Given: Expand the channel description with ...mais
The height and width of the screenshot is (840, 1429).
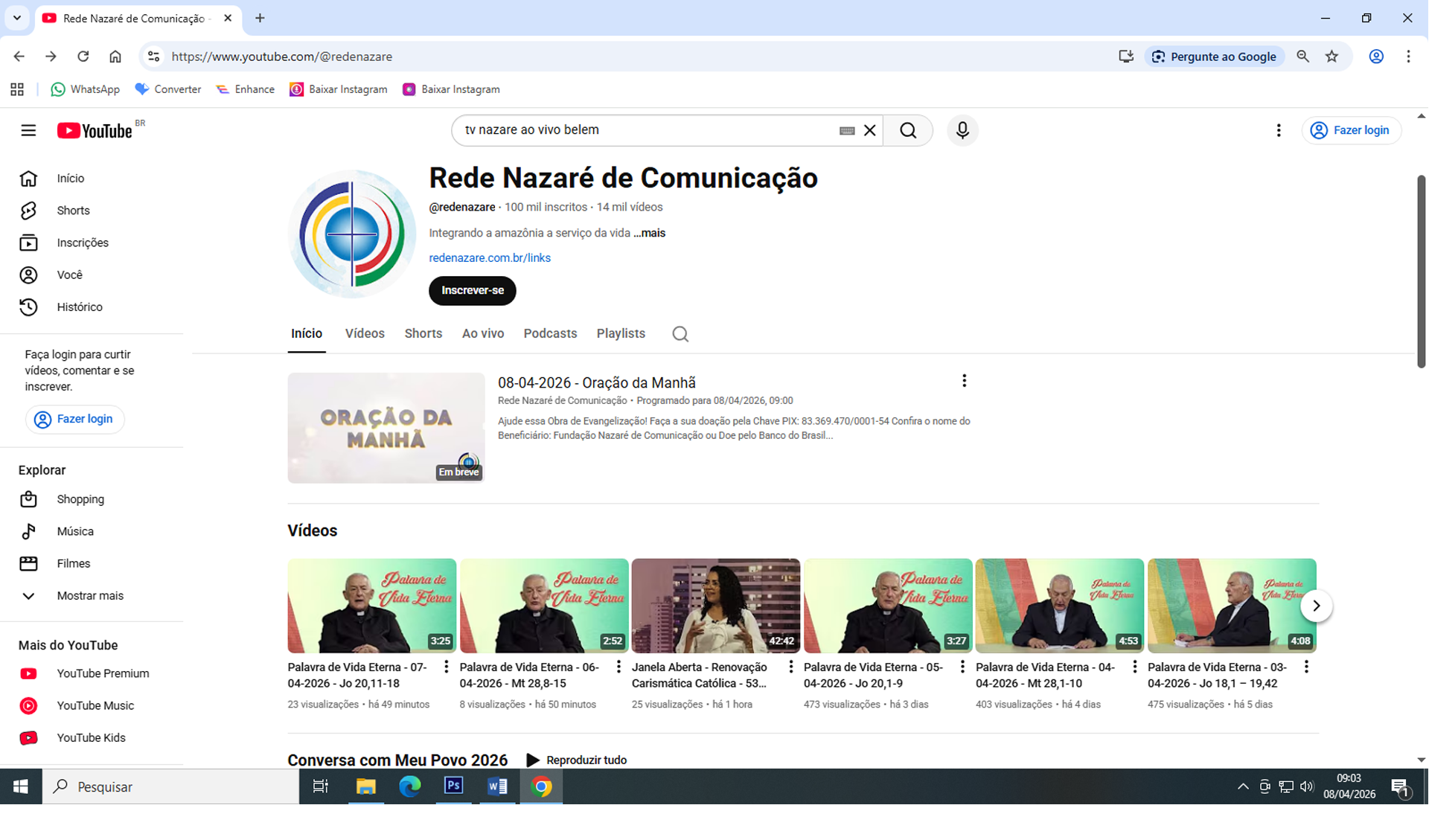Looking at the screenshot, I should [x=649, y=233].
